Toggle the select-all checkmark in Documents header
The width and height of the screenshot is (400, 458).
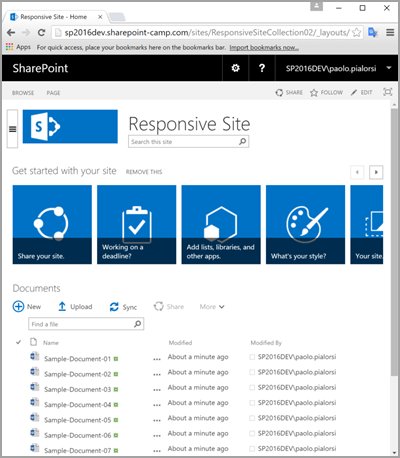19,342
